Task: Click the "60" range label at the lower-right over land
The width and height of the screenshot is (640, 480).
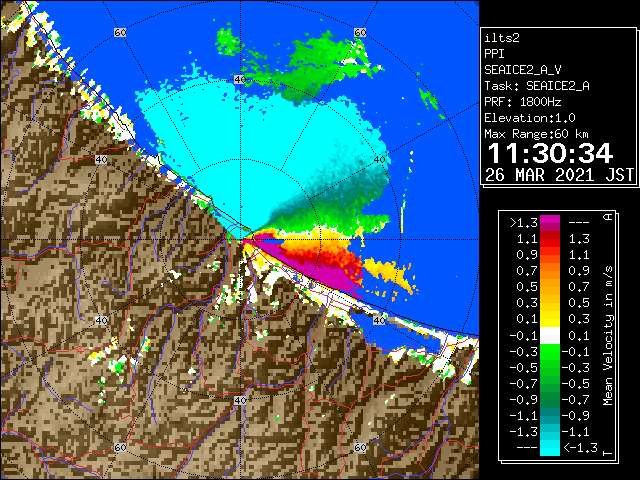Action: (360, 447)
